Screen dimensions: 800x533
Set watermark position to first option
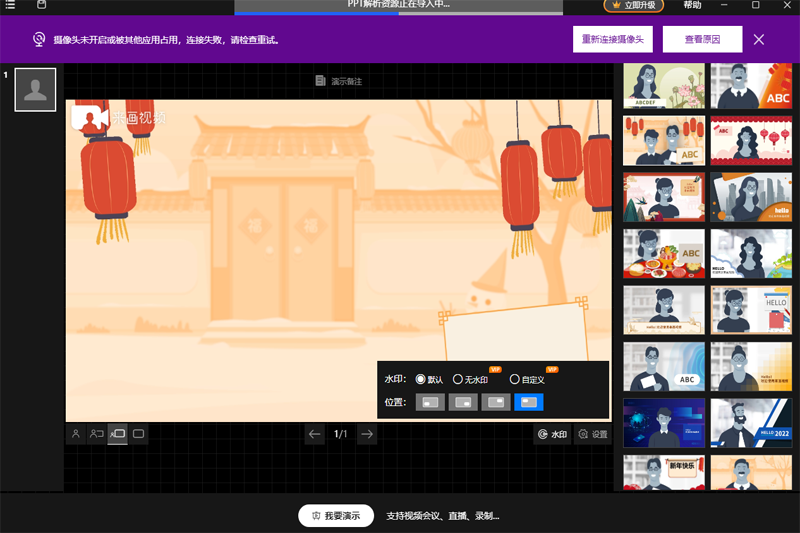[x=430, y=402]
